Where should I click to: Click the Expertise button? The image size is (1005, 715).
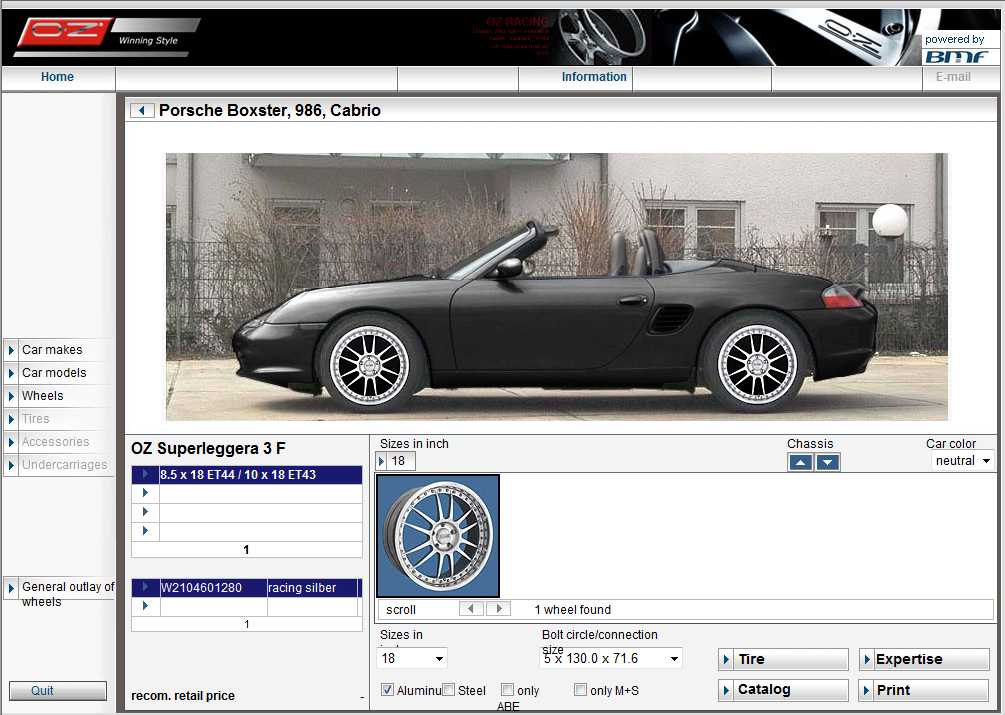[924, 659]
